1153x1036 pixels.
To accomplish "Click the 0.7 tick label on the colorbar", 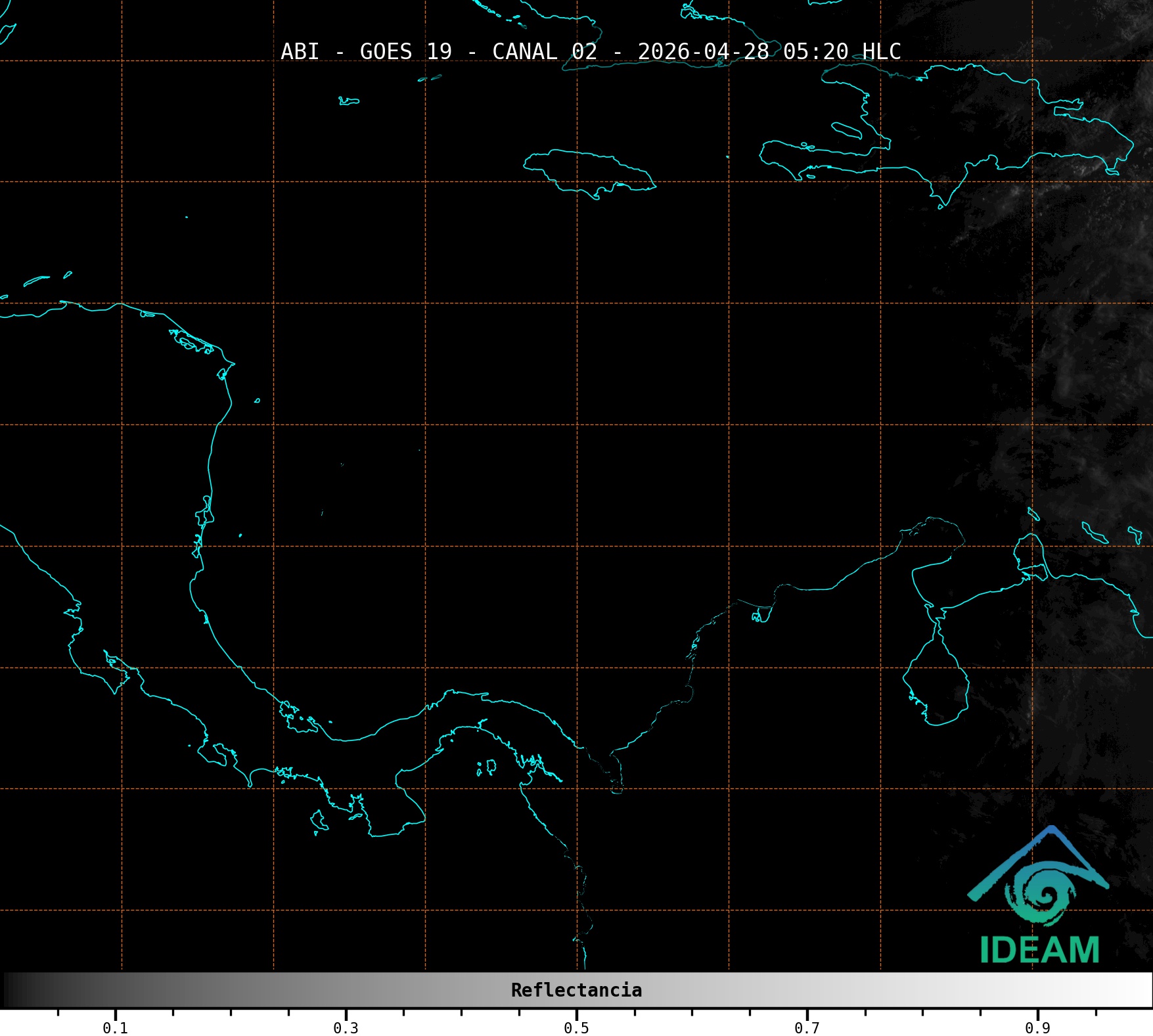I will tap(807, 1027).
